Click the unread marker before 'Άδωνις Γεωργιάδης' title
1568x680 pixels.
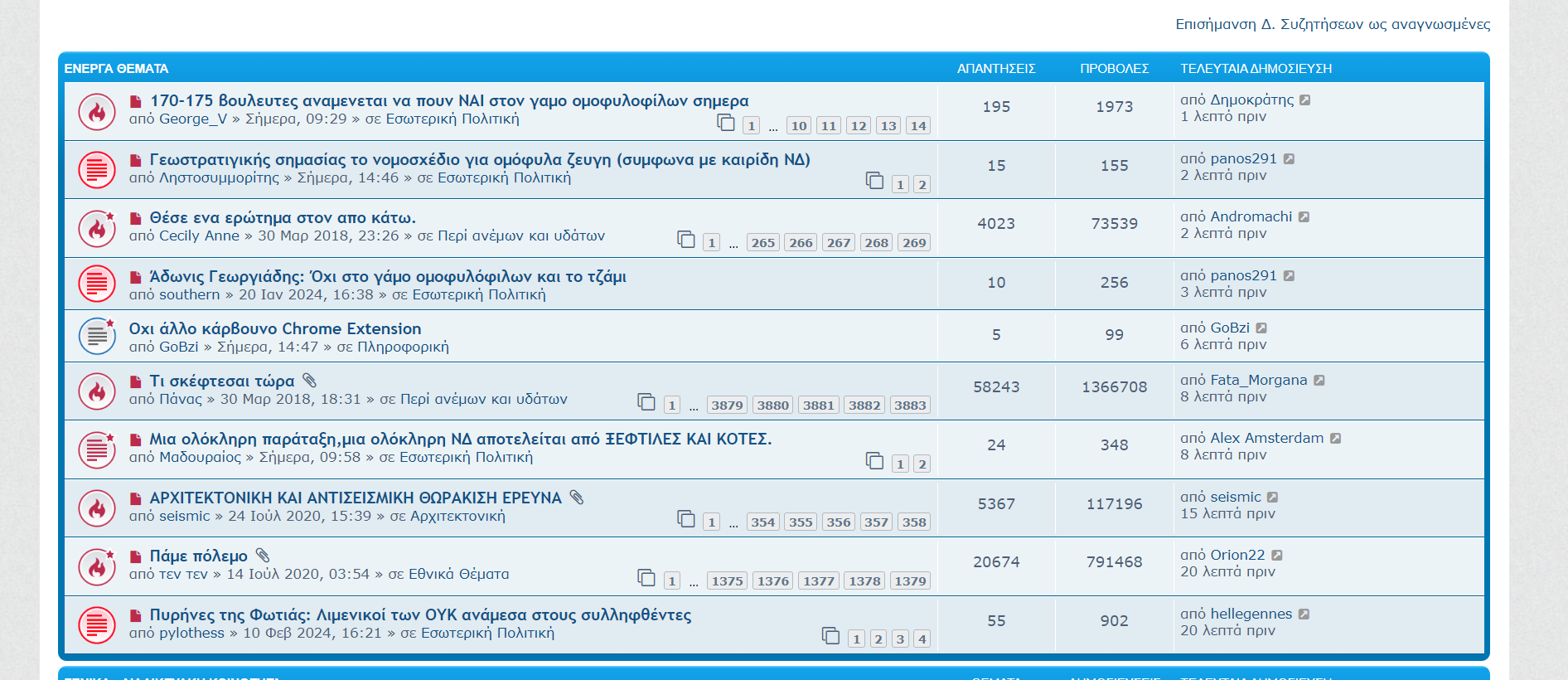pyautogui.click(x=135, y=277)
